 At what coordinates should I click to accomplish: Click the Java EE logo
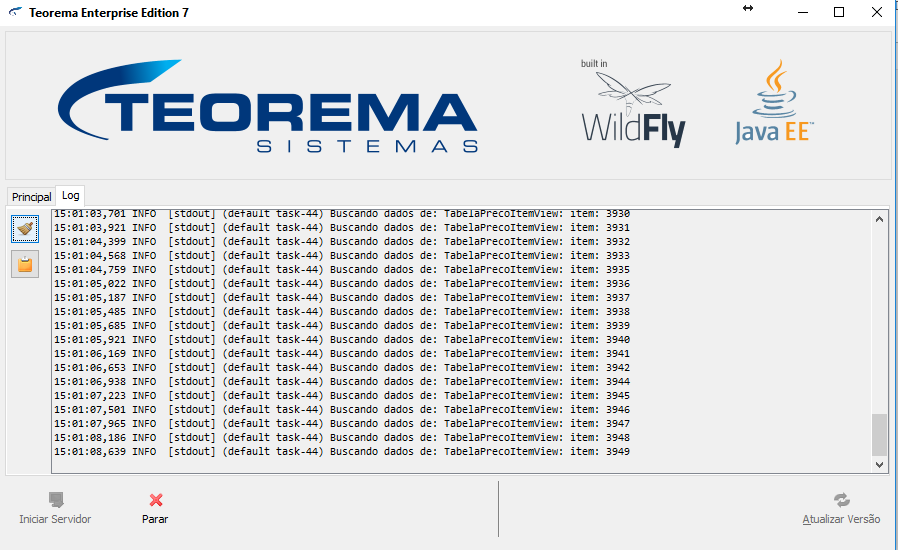click(x=774, y=102)
